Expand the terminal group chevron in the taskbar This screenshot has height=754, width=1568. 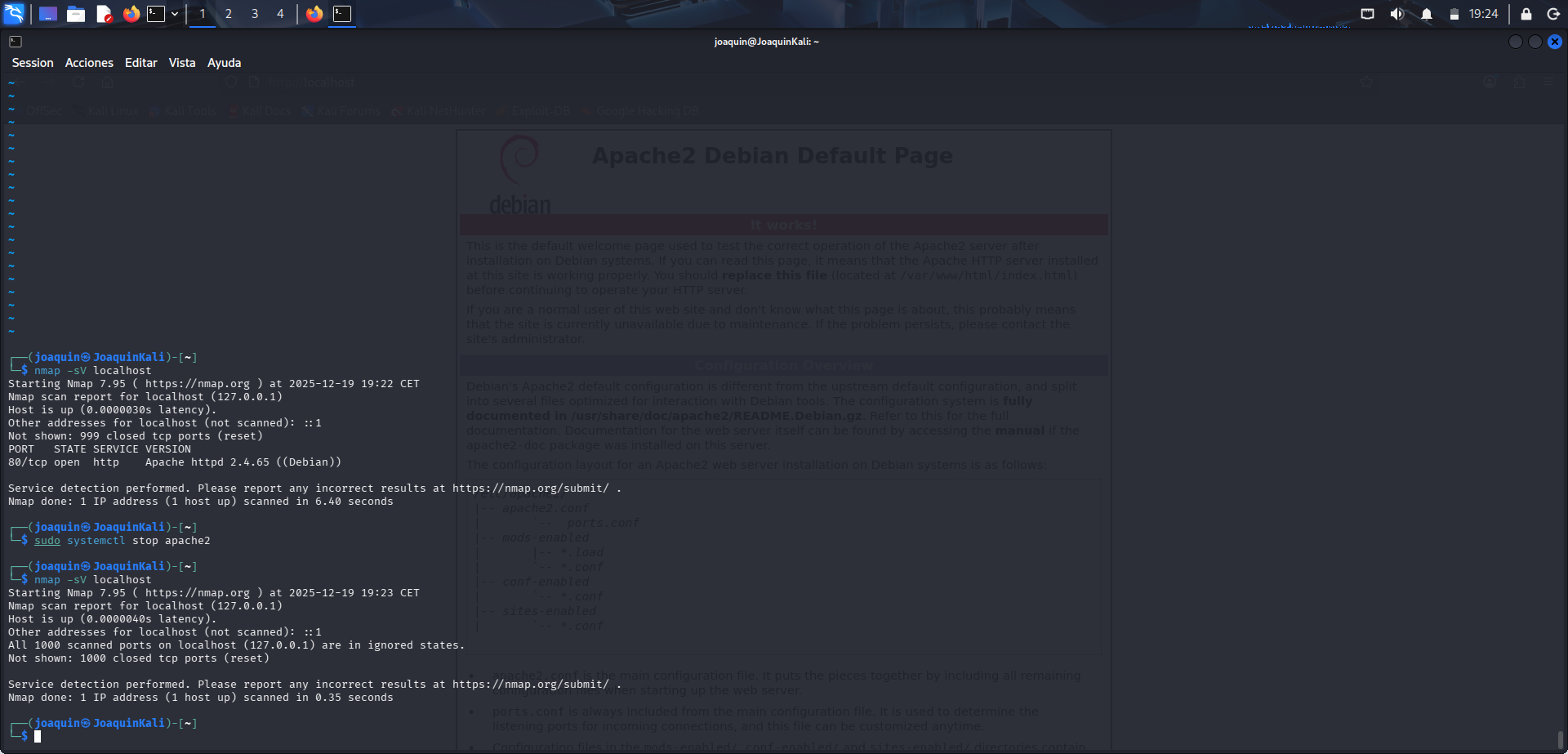(173, 13)
